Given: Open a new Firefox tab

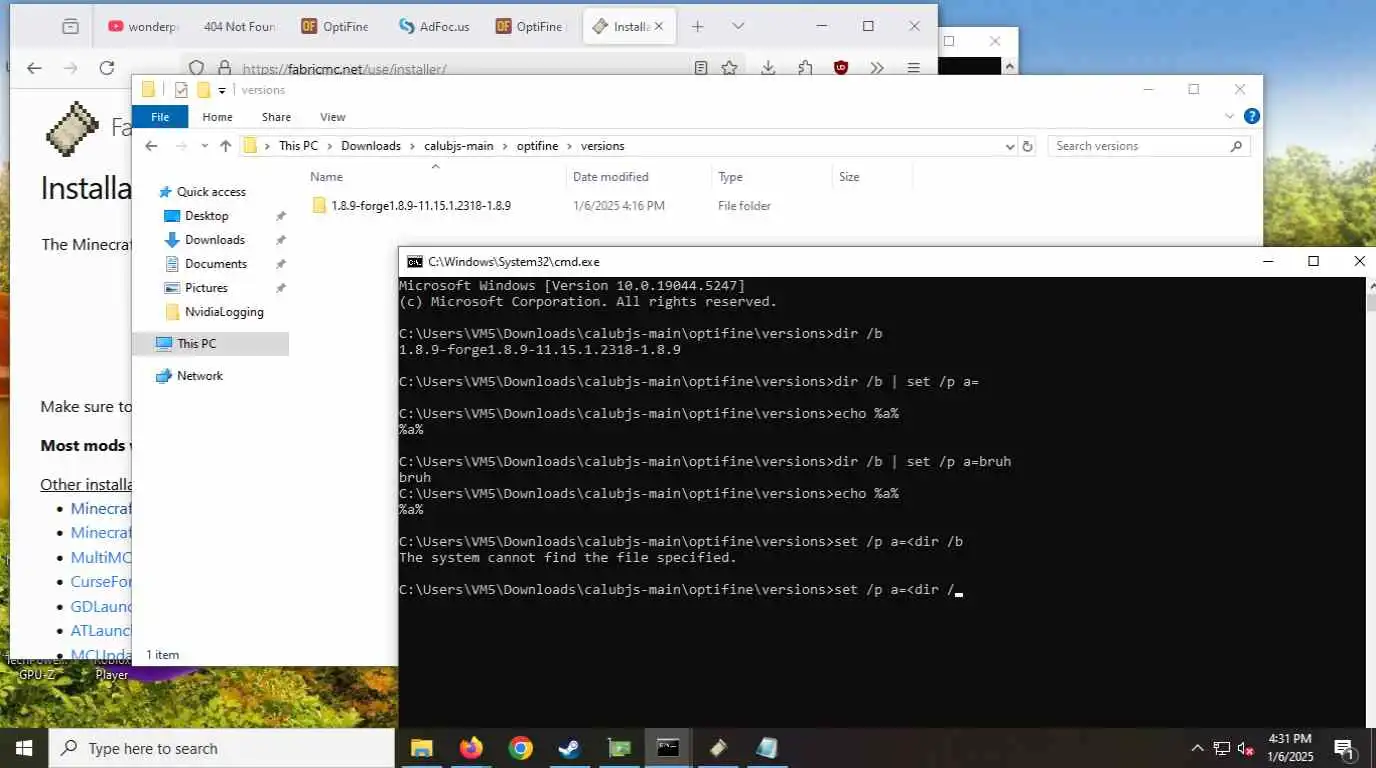Looking at the screenshot, I should coord(698,26).
